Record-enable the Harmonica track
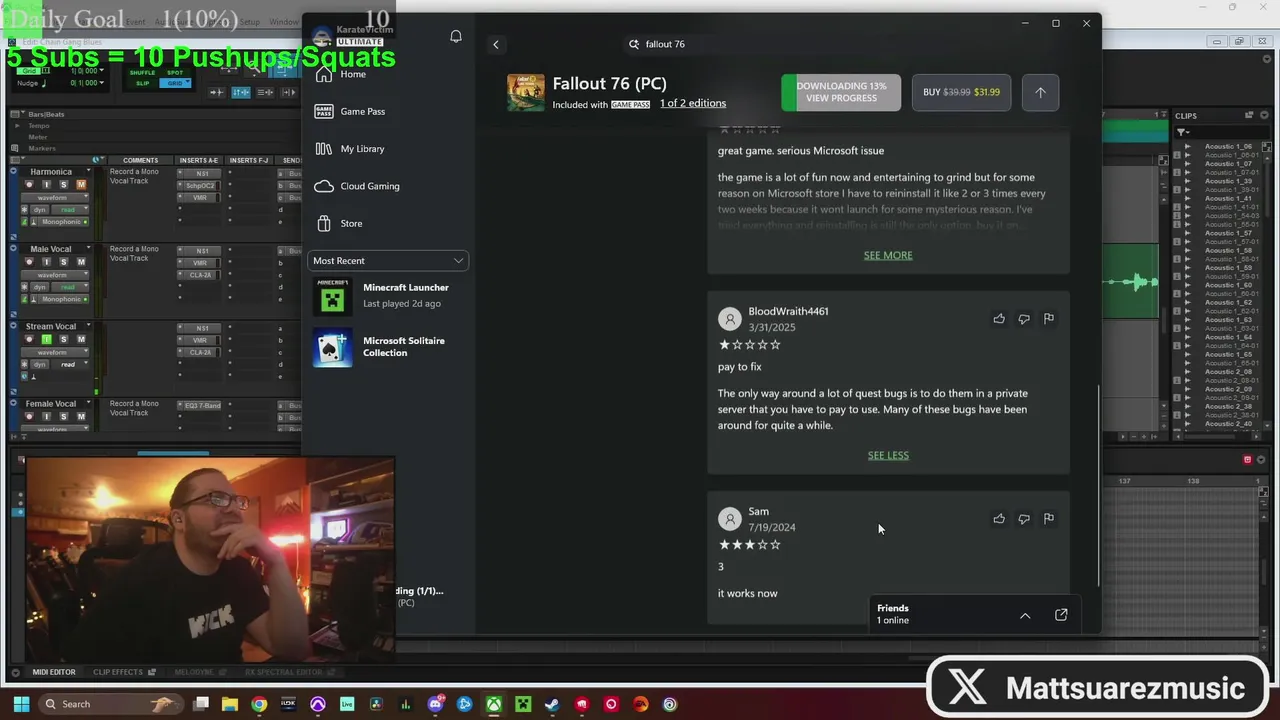1280x720 pixels. (29, 185)
